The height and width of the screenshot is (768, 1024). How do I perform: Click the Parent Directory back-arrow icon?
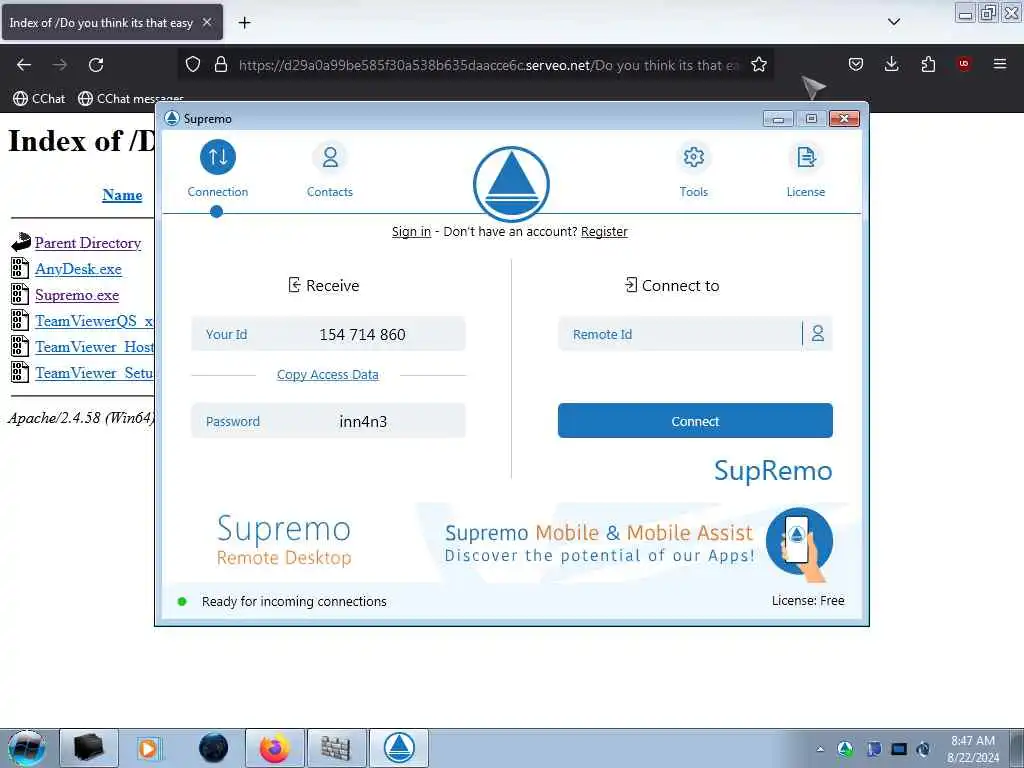[20, 242]
